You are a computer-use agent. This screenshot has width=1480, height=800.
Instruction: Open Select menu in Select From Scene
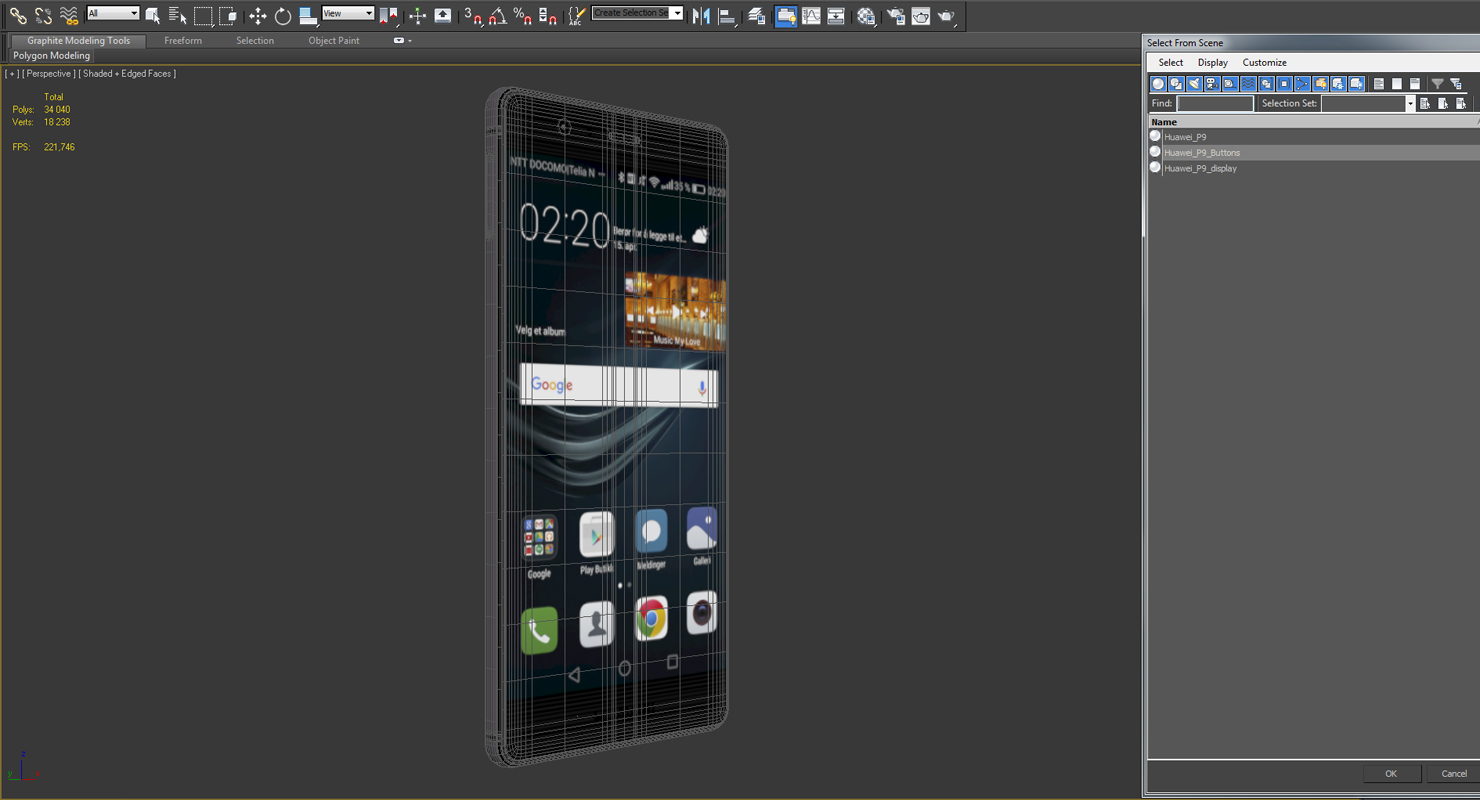[1171, 62]
